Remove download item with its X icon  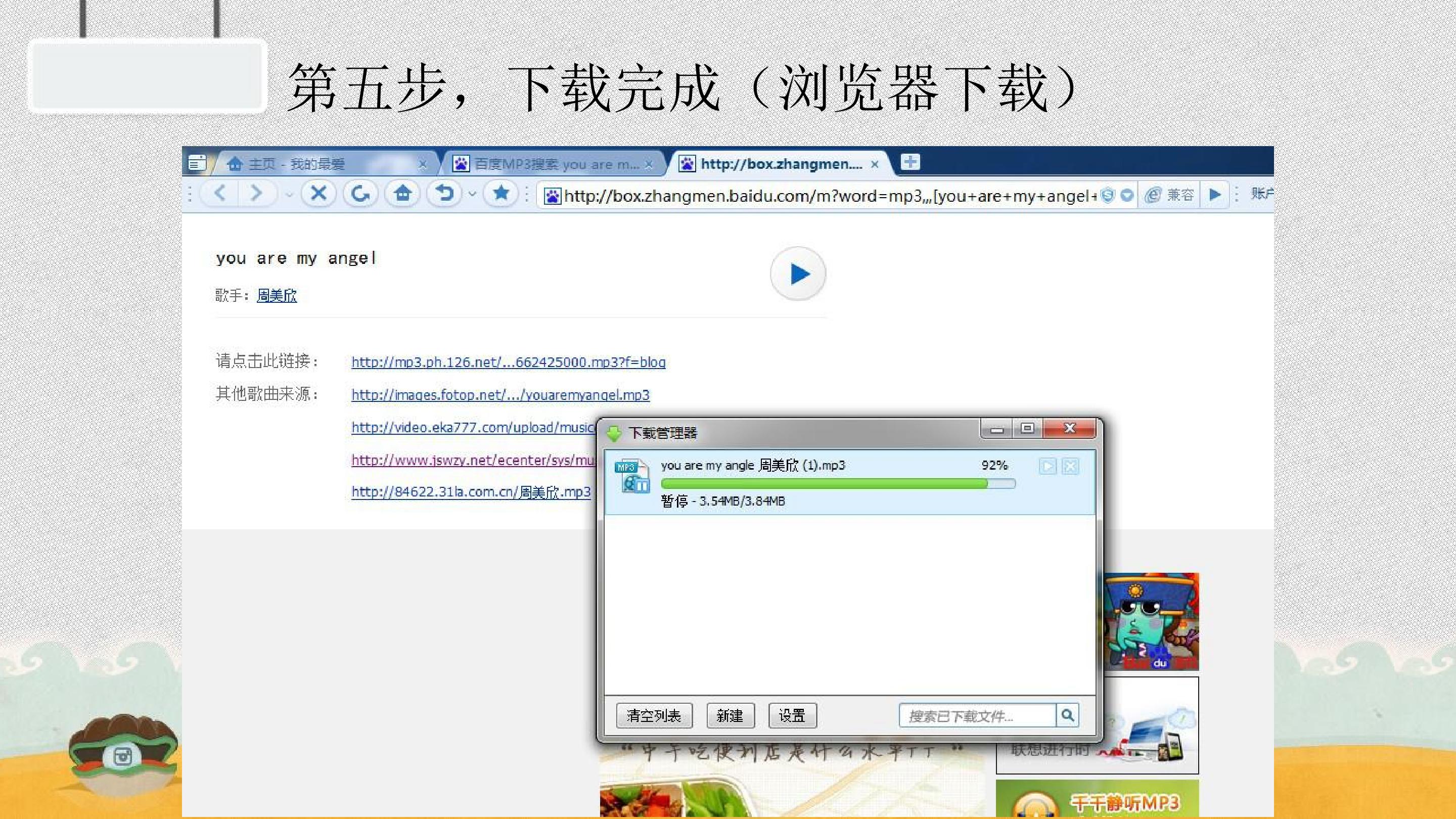click(1070, 466)
